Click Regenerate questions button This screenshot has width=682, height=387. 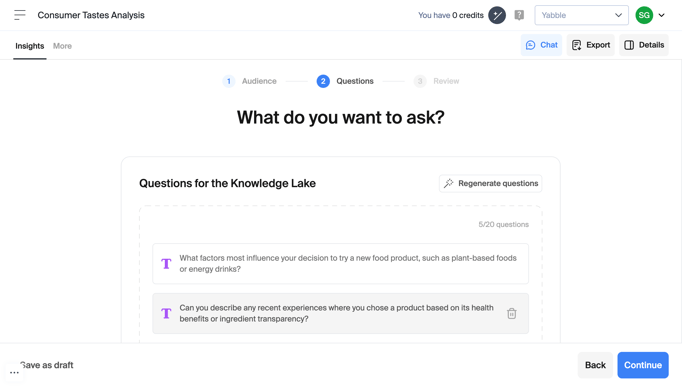click(490, 183)
